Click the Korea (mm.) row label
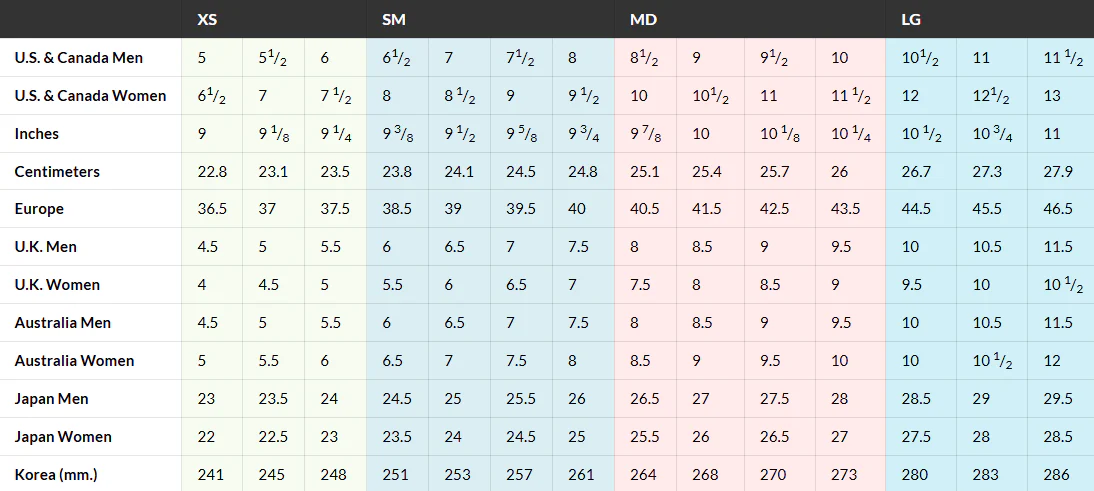Screen dimensions: 1094x491 coord(56,475)
